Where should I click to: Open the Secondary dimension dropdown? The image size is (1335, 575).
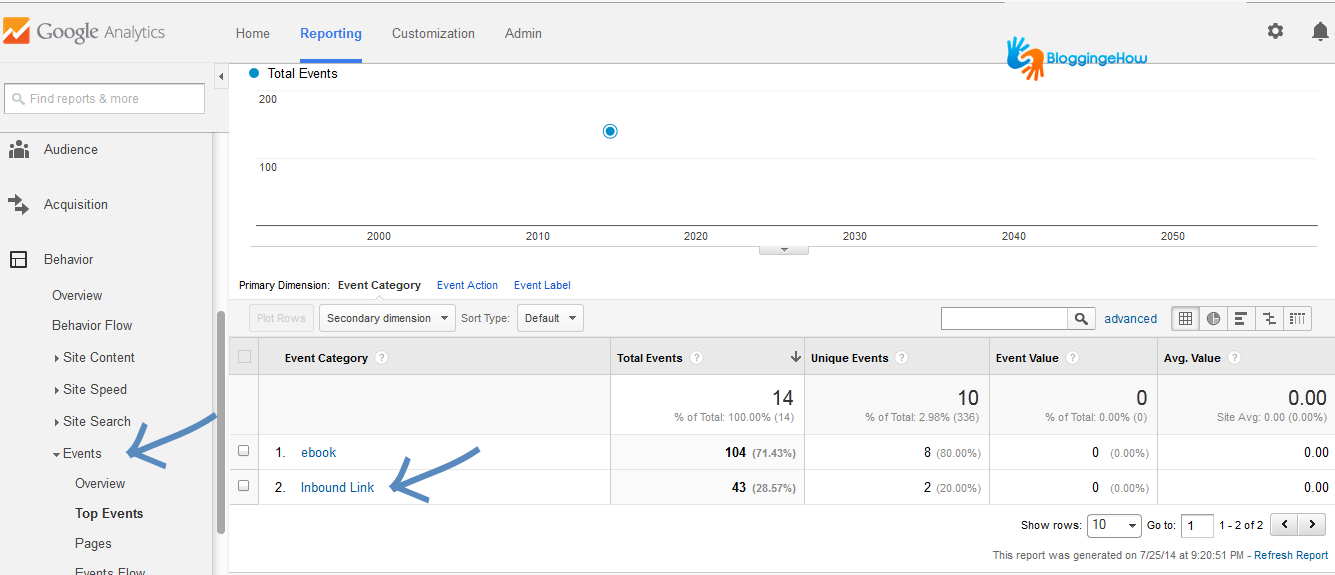click(x=387, y=319)
